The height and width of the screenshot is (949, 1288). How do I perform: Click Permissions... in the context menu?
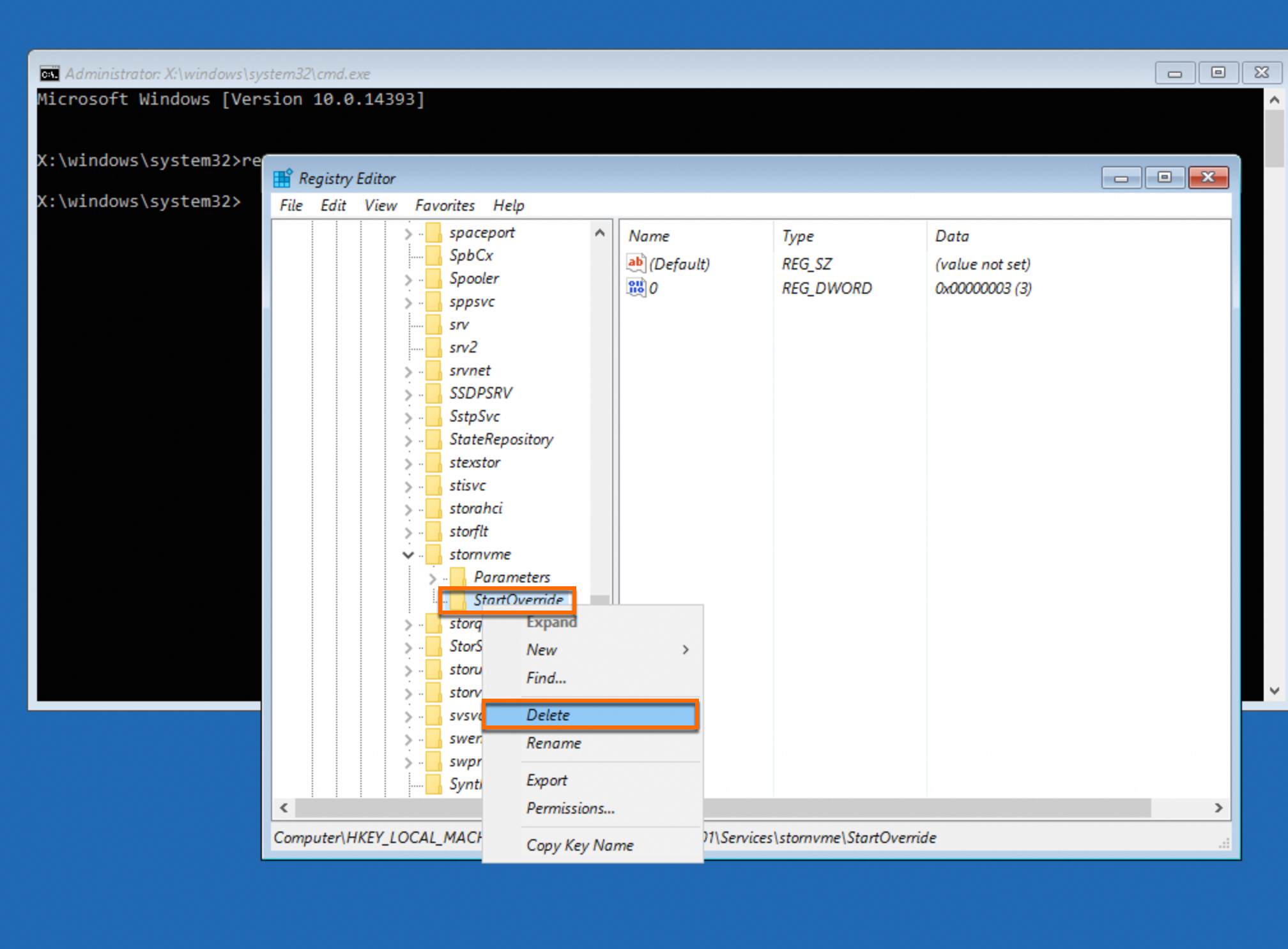click(x=571, y=809)
